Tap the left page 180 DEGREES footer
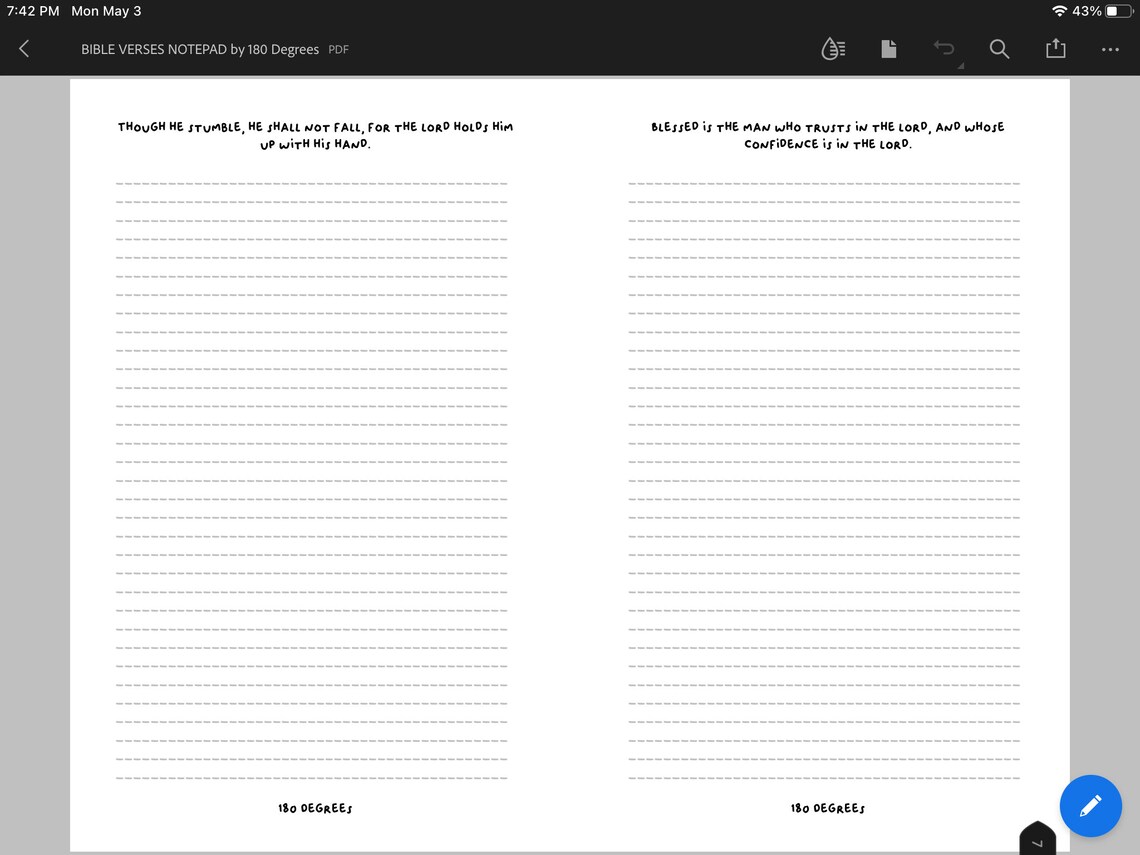The image size is (1140, 855). (315, 808)
